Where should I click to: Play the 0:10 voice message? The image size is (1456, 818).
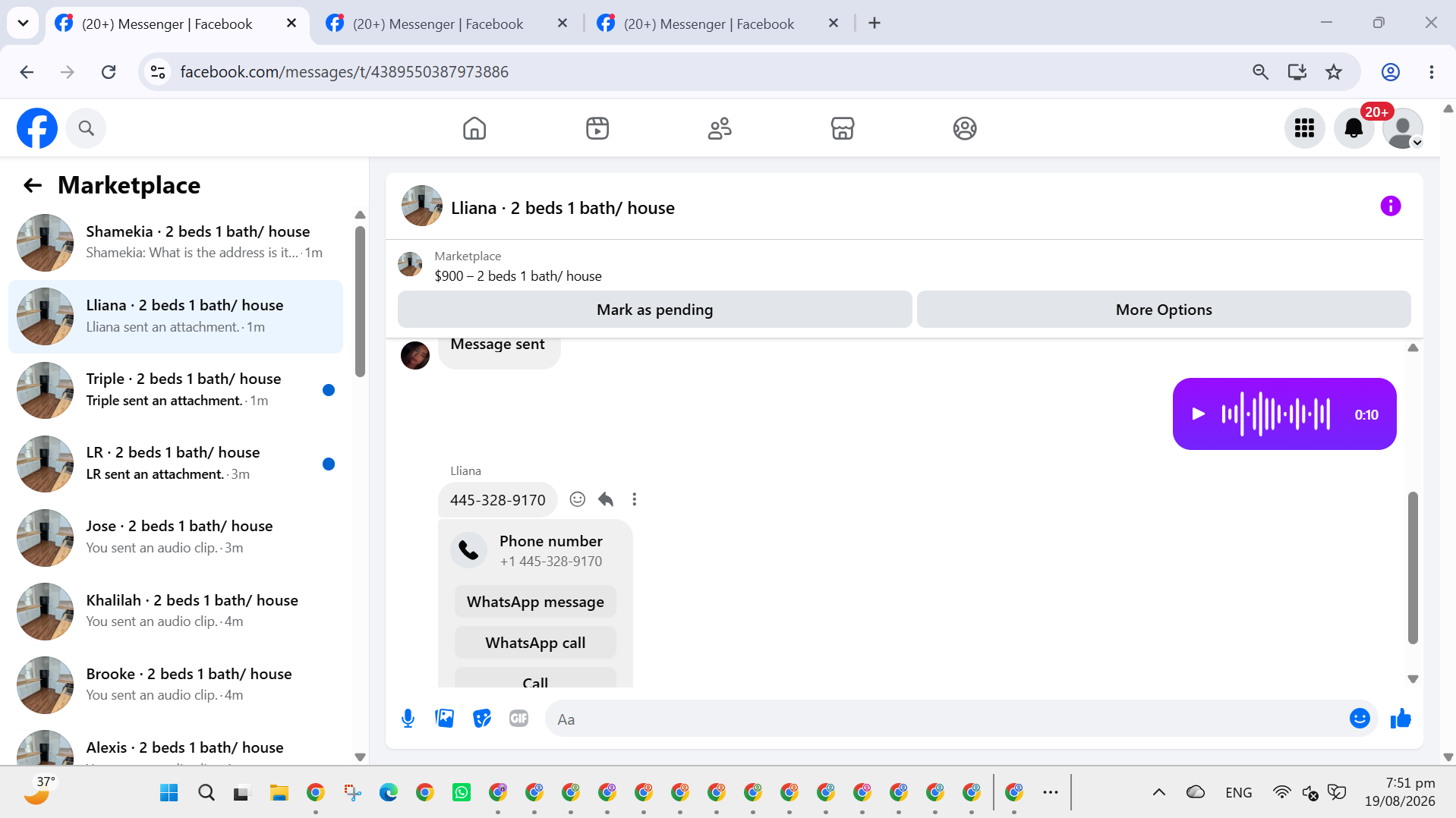pos(1199,414)
